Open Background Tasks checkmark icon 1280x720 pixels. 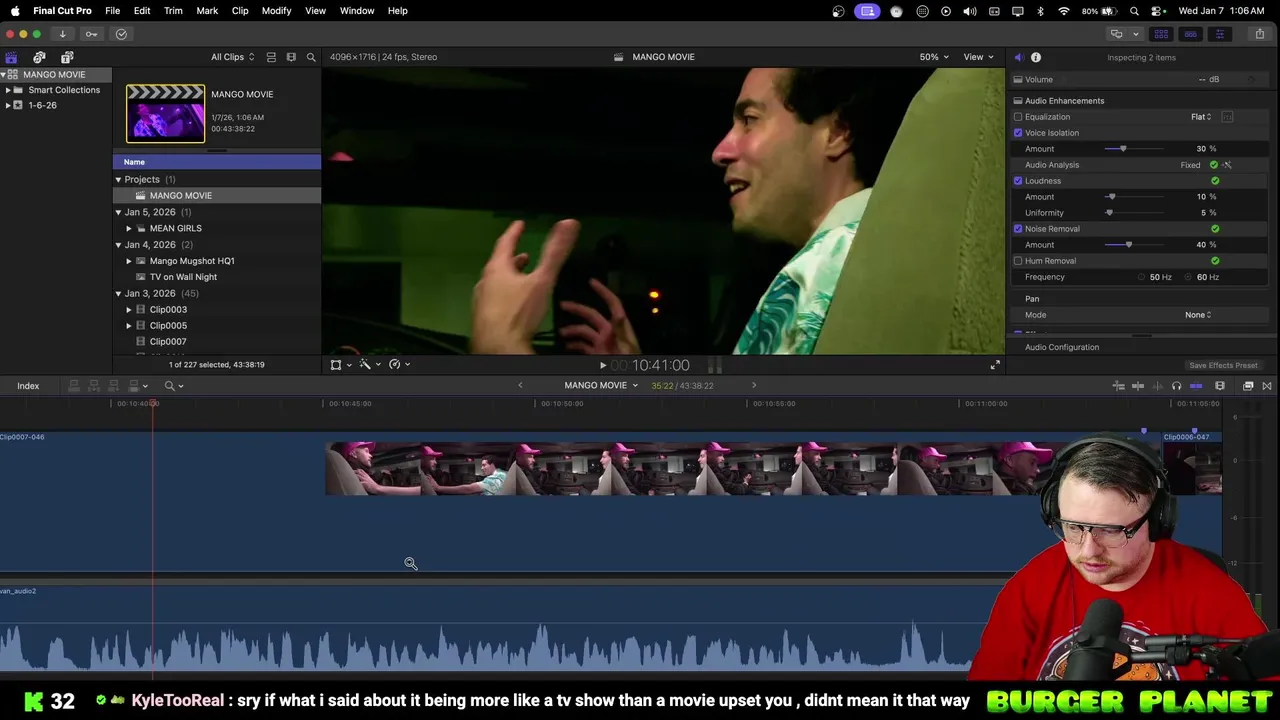pos(121,34)
